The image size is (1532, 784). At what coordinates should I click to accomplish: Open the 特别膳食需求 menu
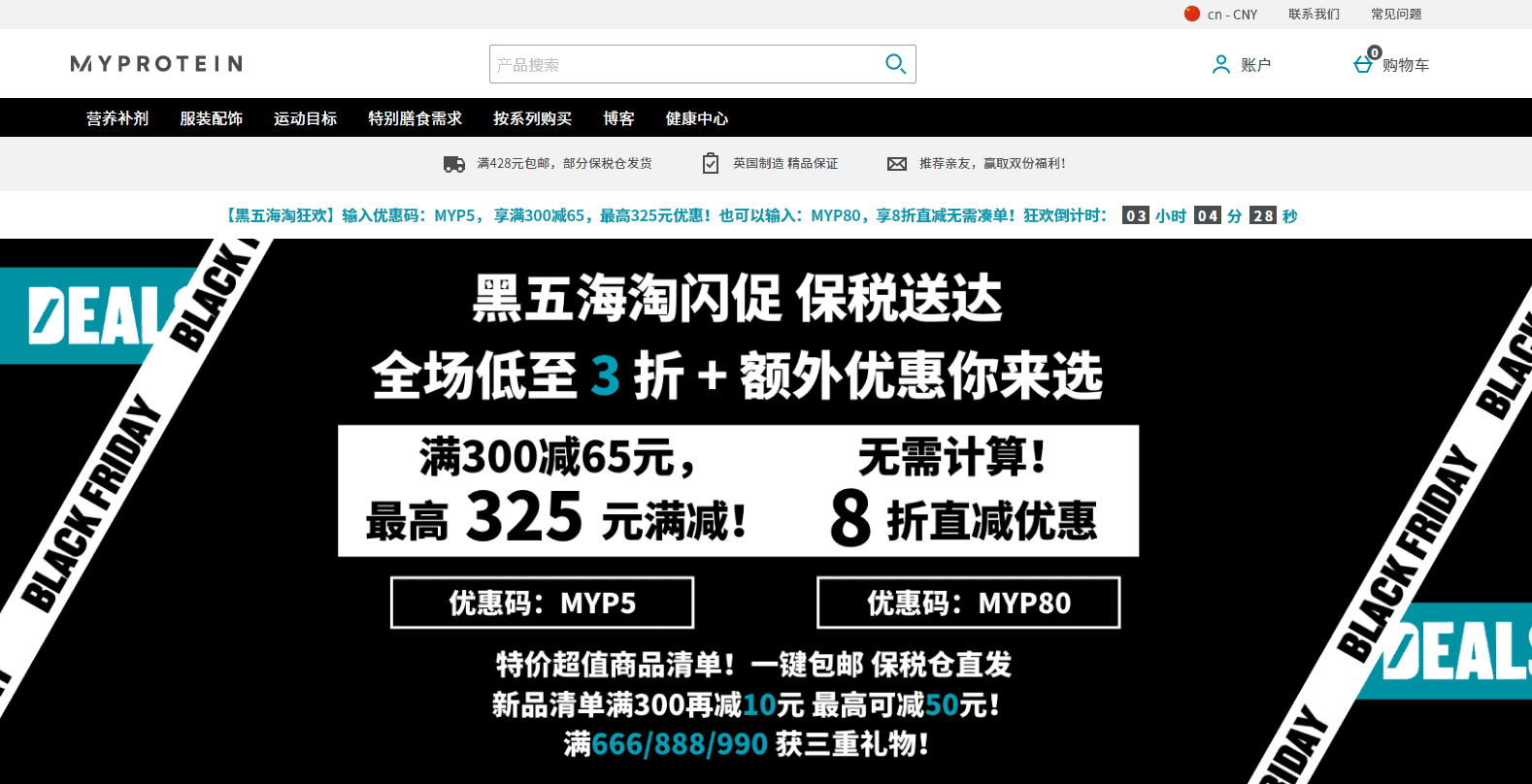click(415, 118)
